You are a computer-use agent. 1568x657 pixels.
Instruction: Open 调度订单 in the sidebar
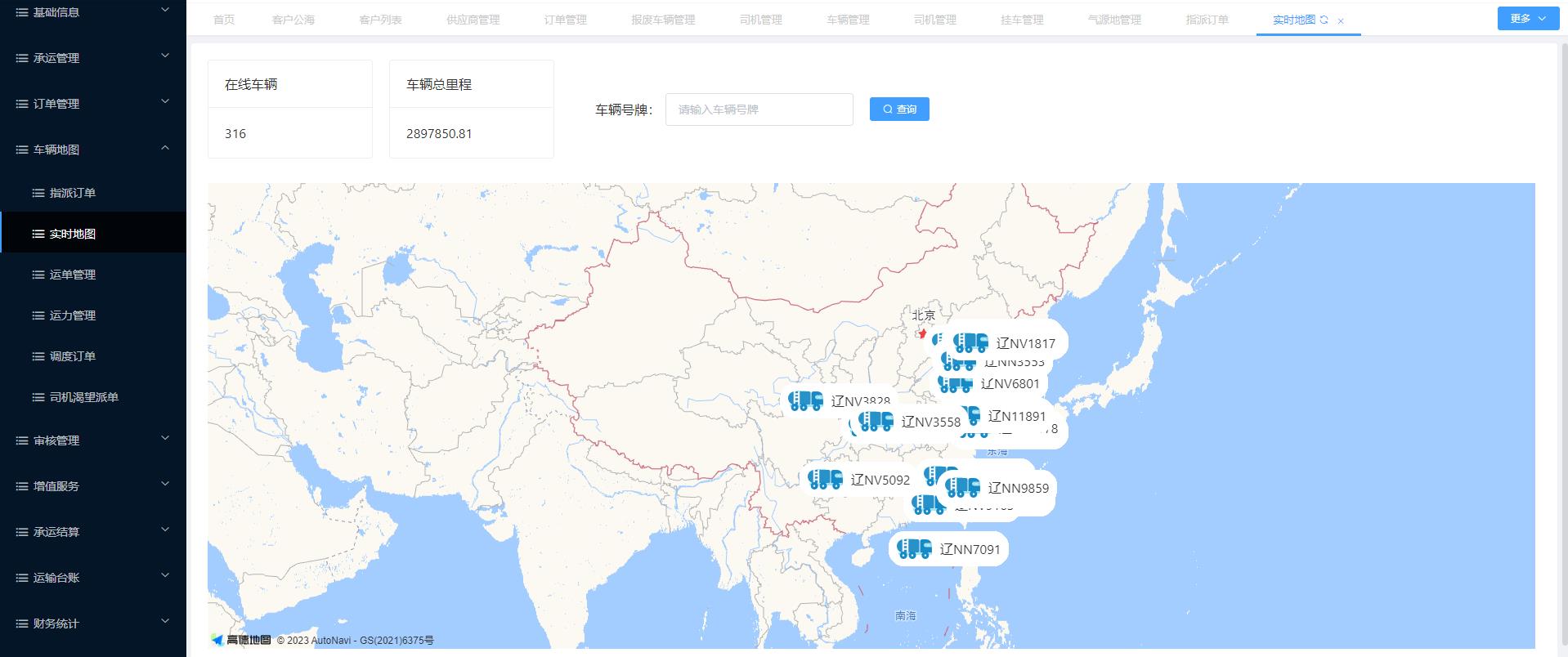click(93, 356)
